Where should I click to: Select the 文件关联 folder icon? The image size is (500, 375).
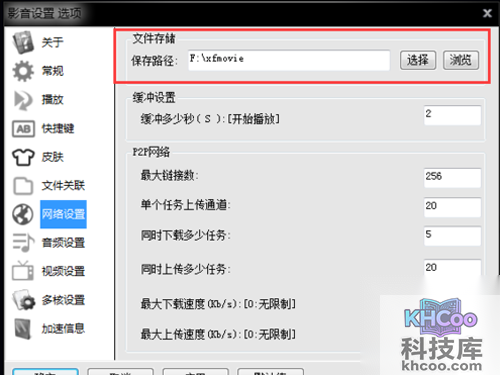(23, 186)
